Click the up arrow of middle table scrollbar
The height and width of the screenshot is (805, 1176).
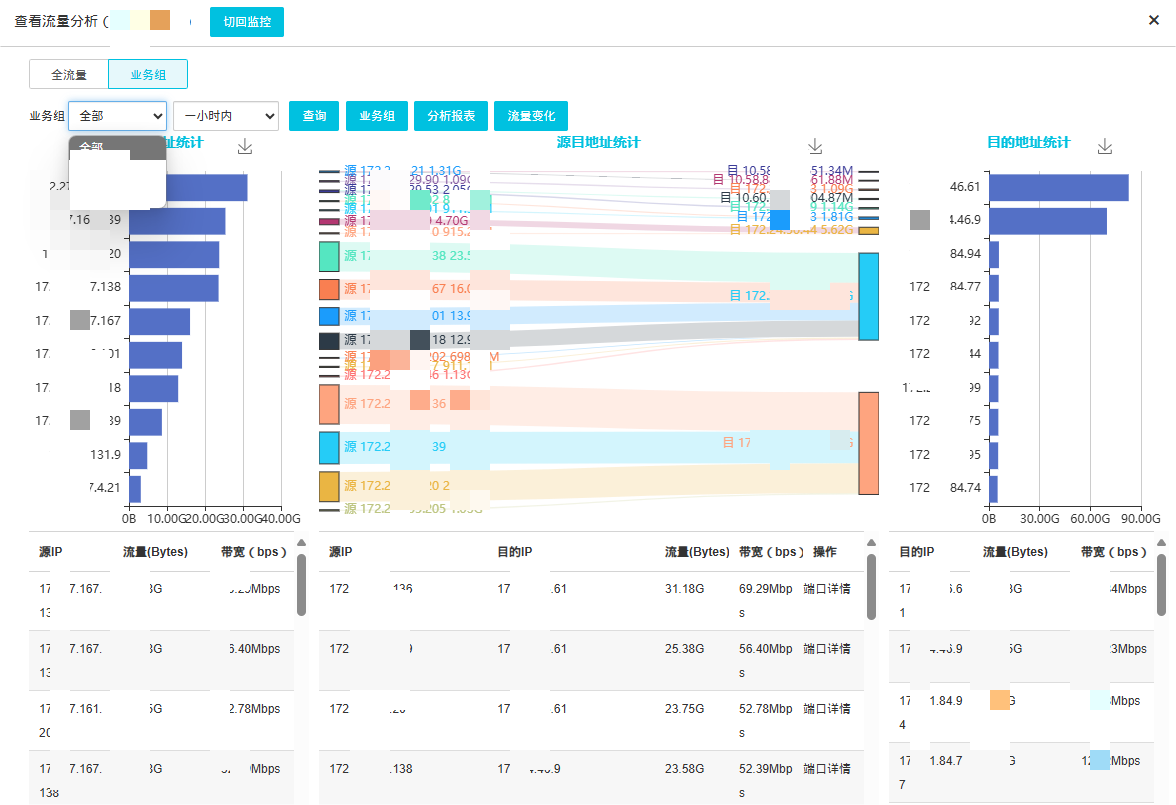click(x=872, y=542)
